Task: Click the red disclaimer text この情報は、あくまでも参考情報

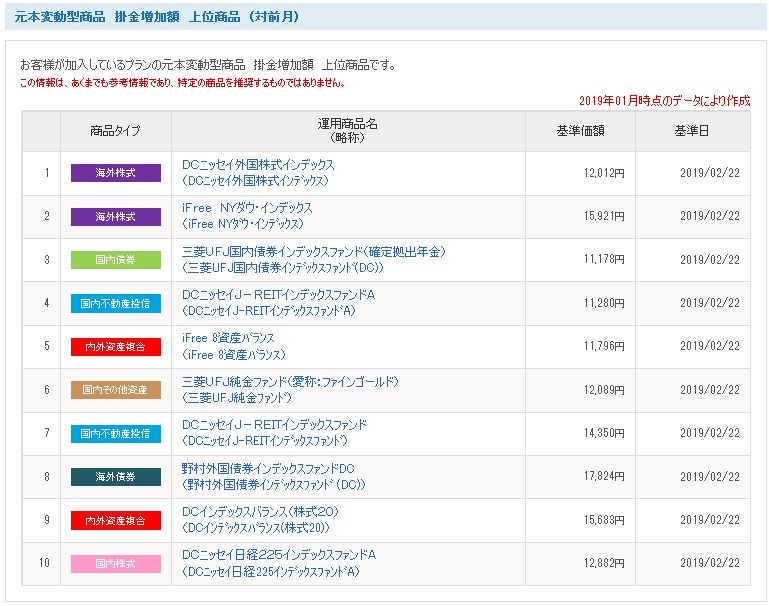Action: [182, 83]
